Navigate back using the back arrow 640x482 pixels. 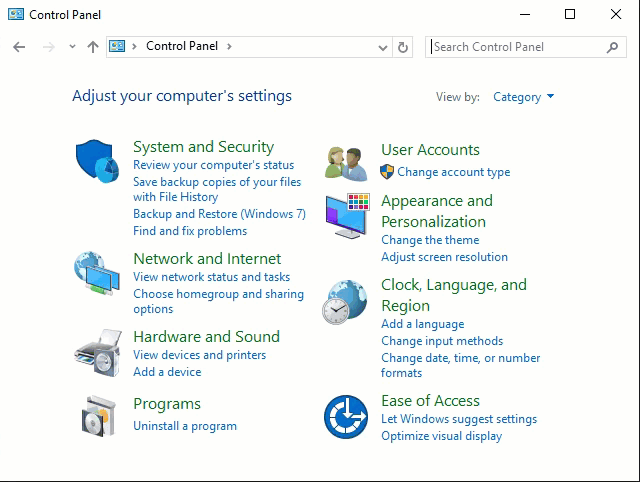pos(19,47)
